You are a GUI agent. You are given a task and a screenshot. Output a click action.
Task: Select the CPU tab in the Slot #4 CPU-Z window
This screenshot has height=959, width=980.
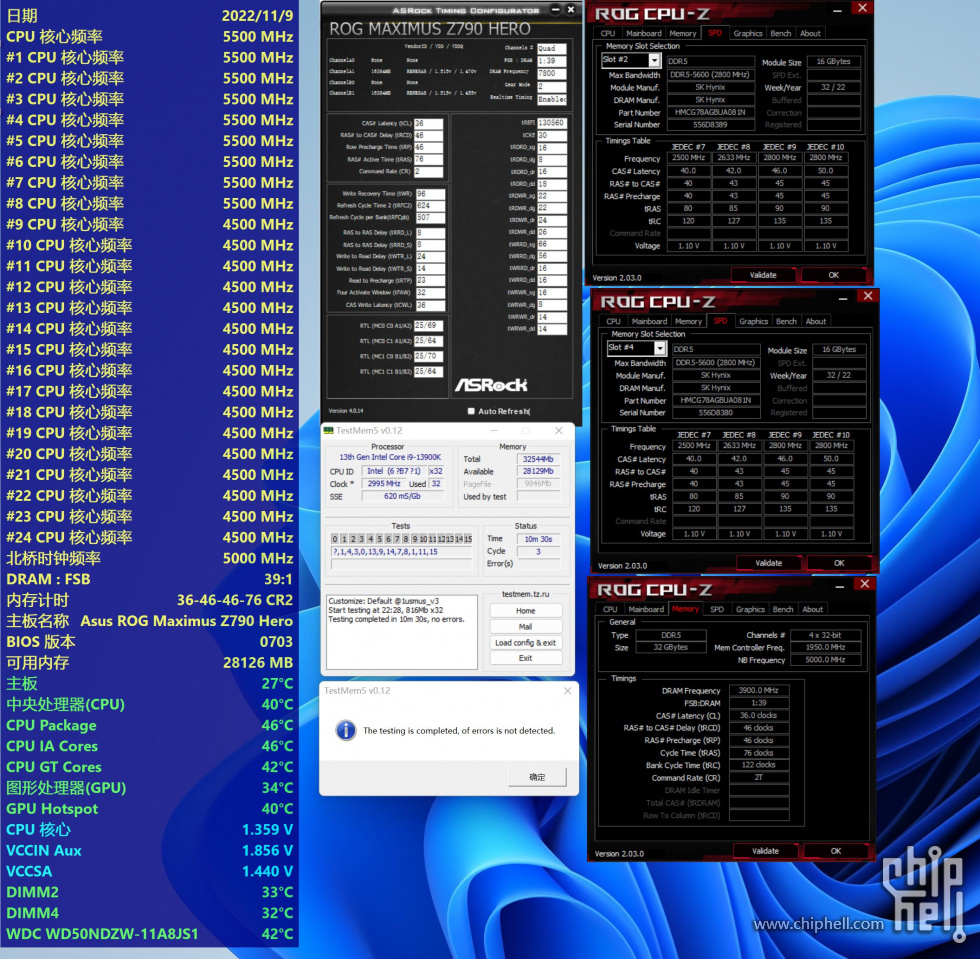(613, 321)
